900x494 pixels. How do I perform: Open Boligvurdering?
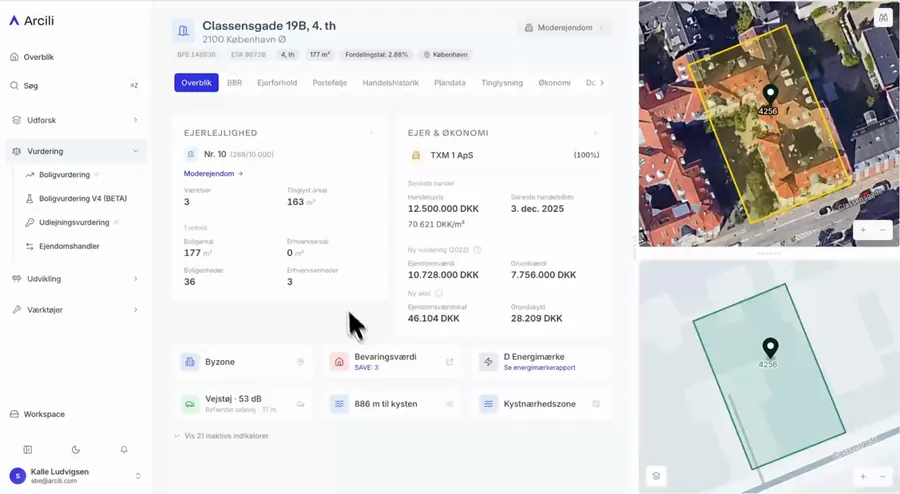(x=64, y=175)
